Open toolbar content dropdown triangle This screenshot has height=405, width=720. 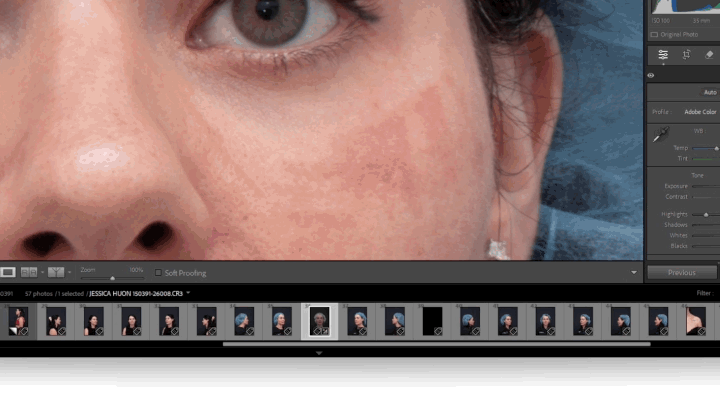(x=634, y=273)
